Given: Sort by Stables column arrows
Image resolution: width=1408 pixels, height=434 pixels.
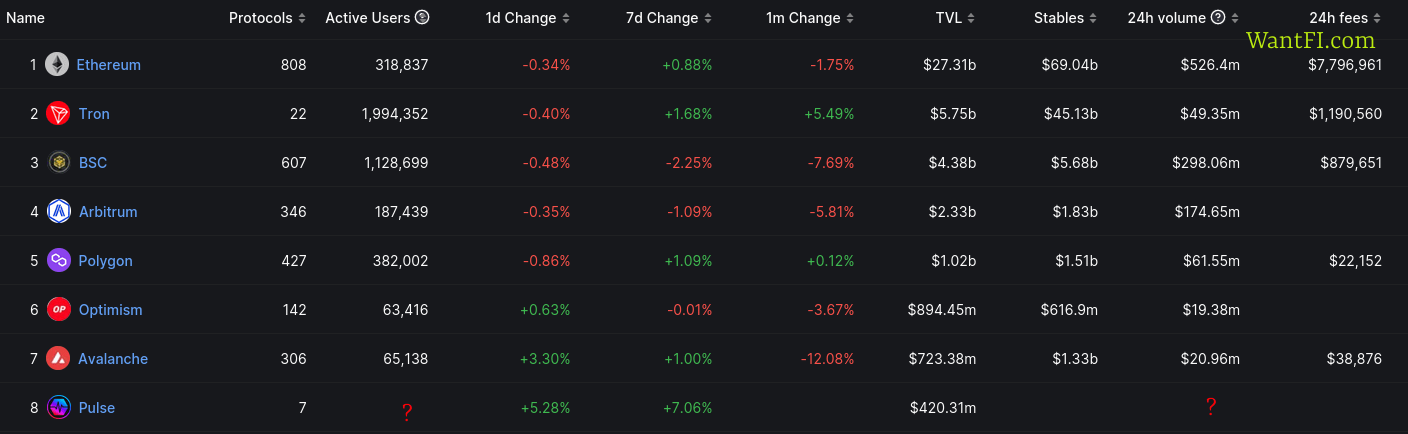Looking at the screenshot, I should coord(1093,18).
